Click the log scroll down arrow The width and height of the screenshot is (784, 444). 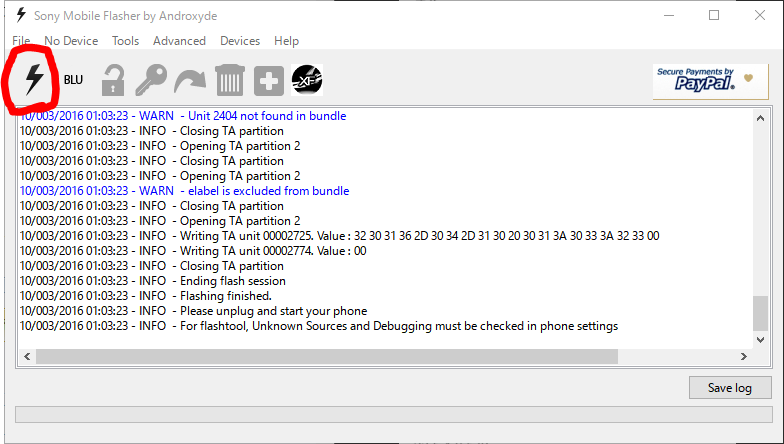point(760,340)
